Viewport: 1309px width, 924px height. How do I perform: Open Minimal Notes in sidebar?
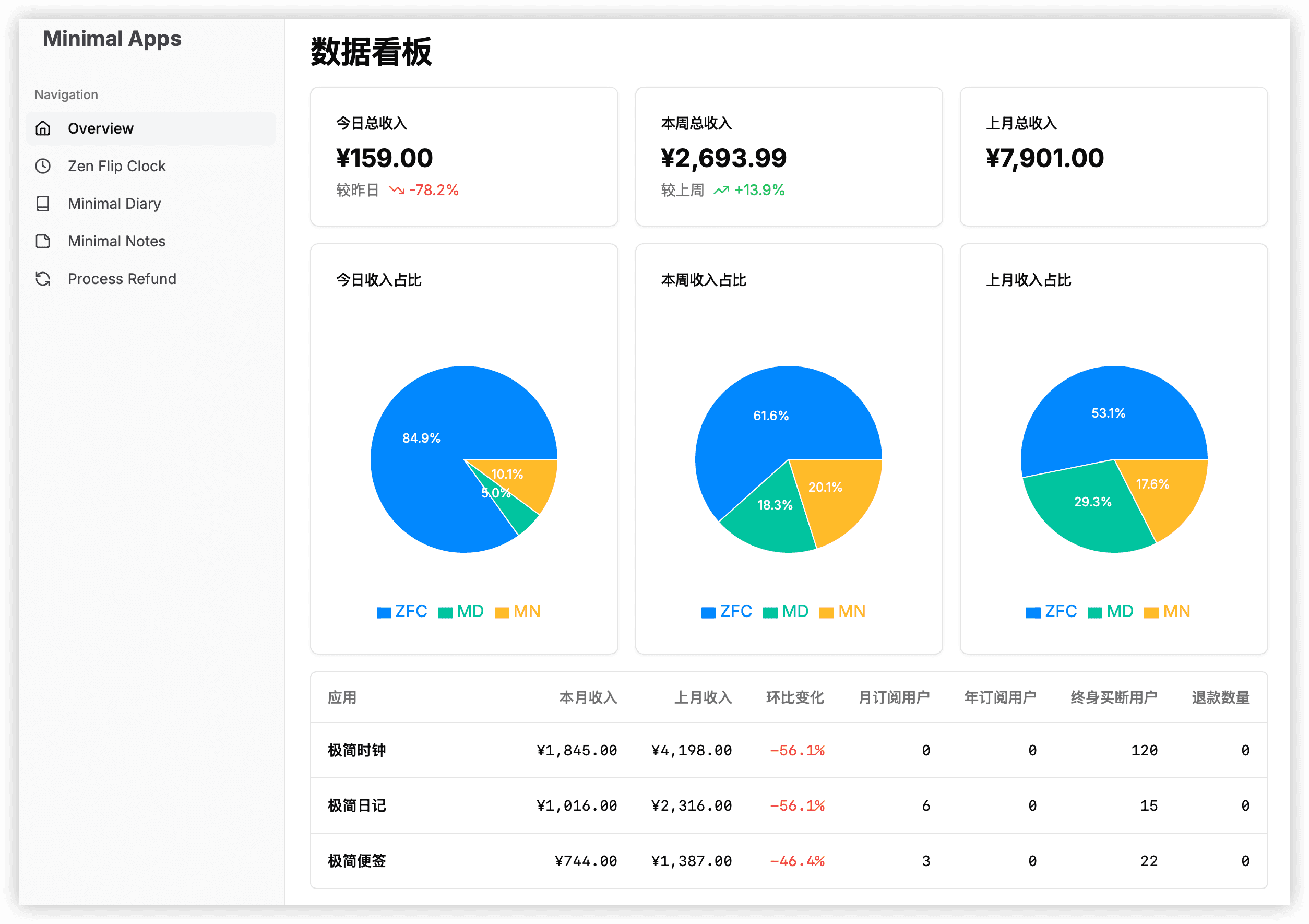(116, 241)
